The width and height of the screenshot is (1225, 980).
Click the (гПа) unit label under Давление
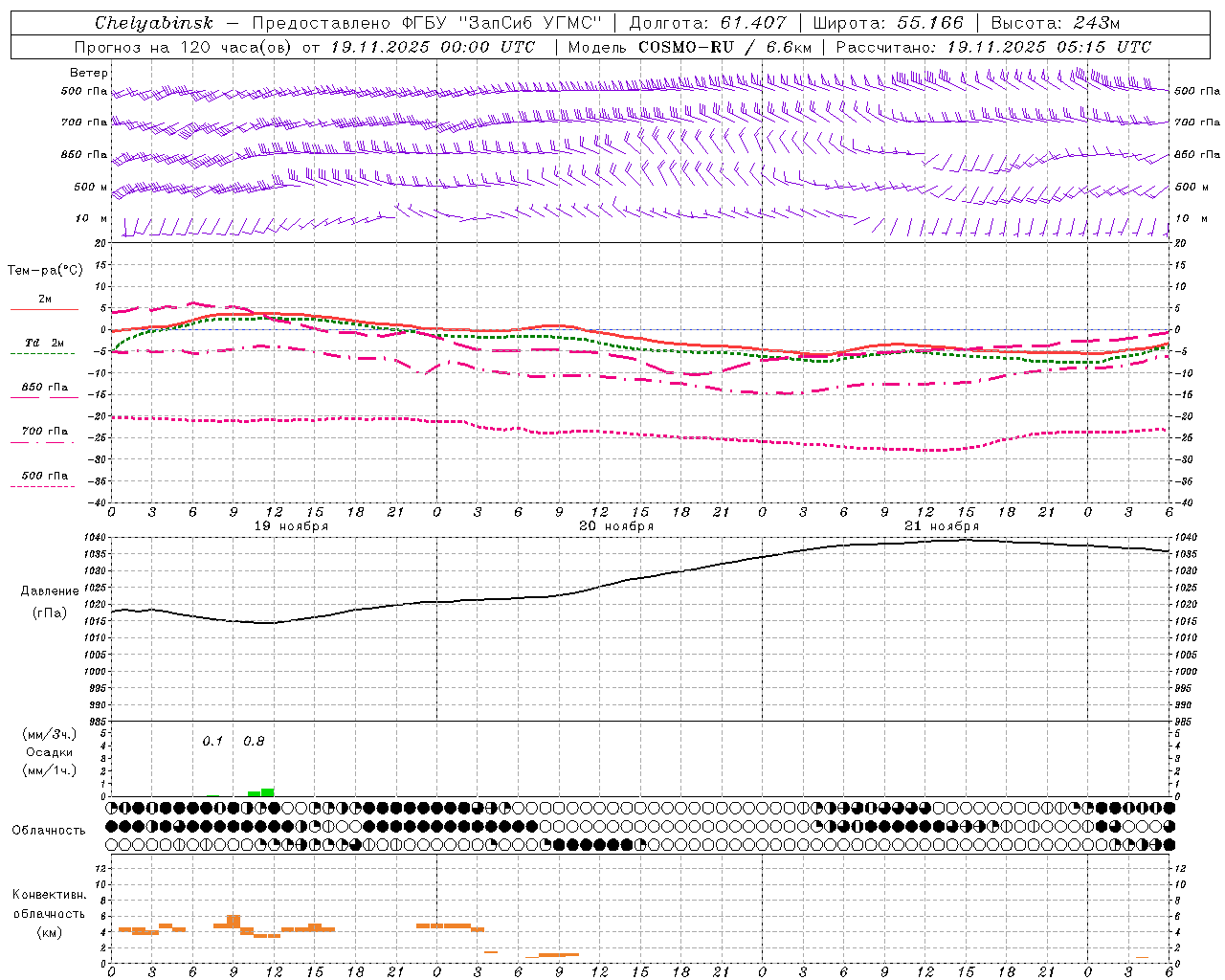point(50,613)
